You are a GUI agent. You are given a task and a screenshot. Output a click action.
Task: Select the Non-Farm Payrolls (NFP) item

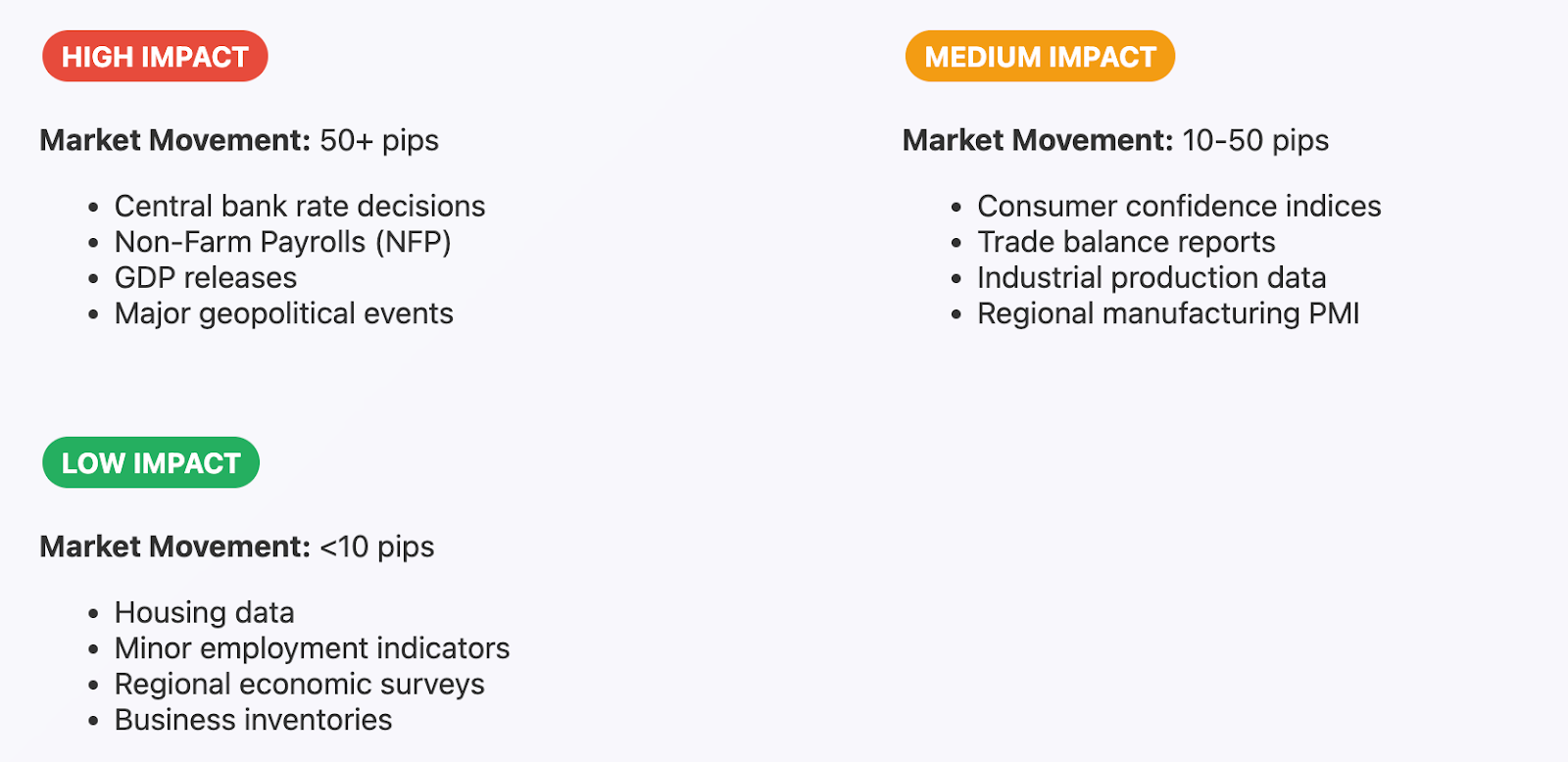pyautogui.click(x=283, y=242)
